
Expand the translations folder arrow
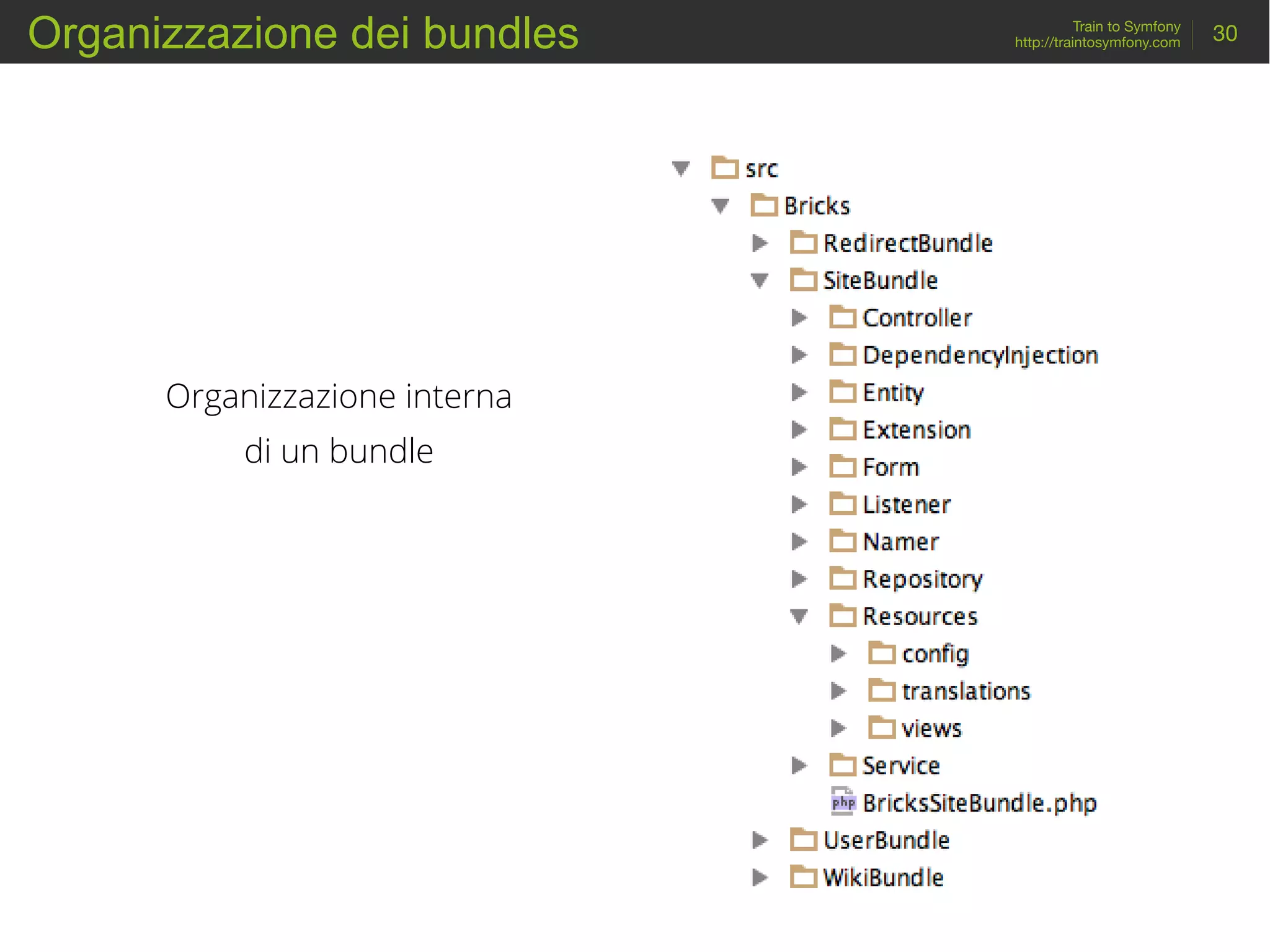[x=838, y=690]
